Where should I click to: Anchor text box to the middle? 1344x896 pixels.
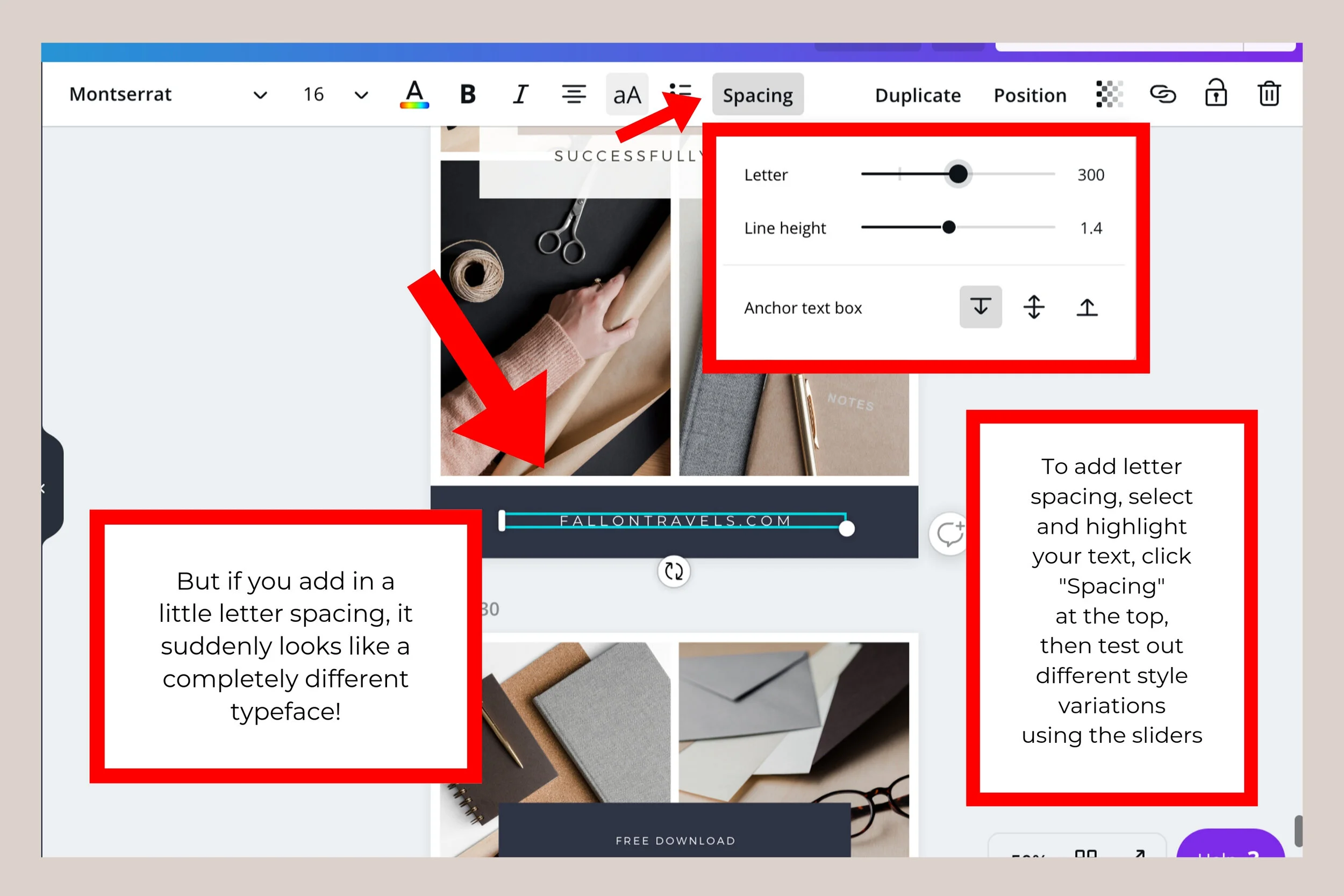pyautogui.click(x=1033, y=307)
